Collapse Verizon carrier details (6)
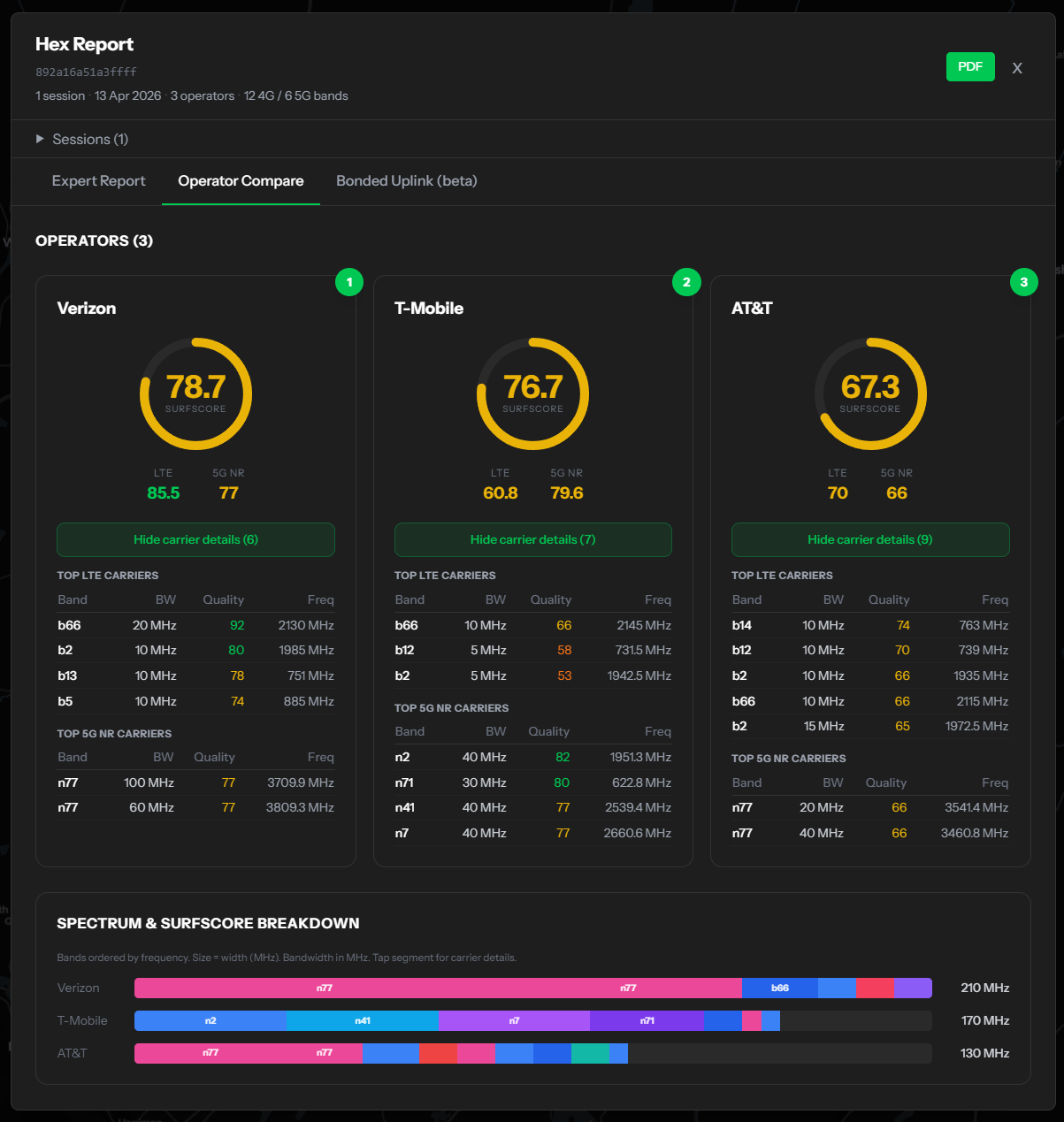The width and height of the screenshot is (1064, 1122). (195, 539)
